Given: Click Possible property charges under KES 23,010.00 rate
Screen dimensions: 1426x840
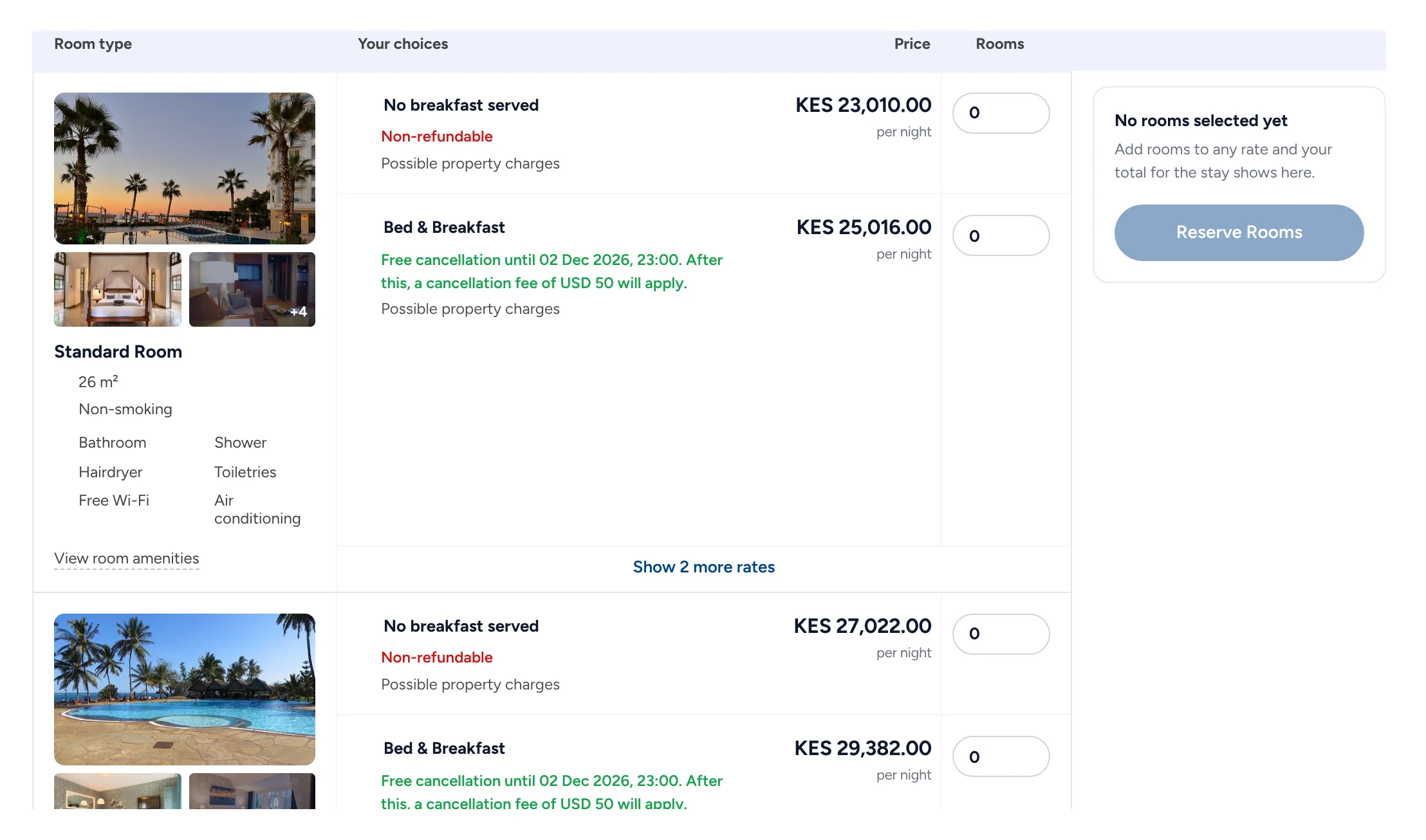Looking at the screenshot, I should 470,163.
